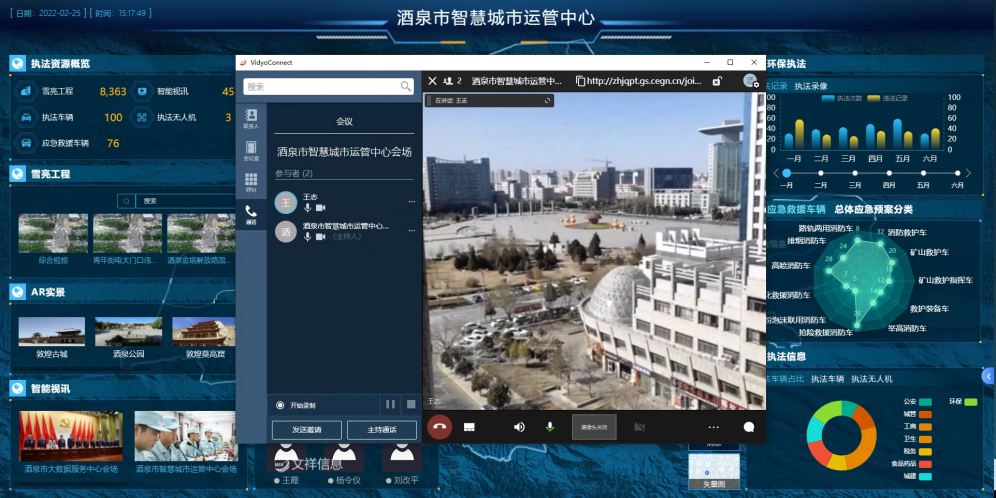996x498 pixels.
Task: Select the start recording radio button
Action: click(280, 405)
